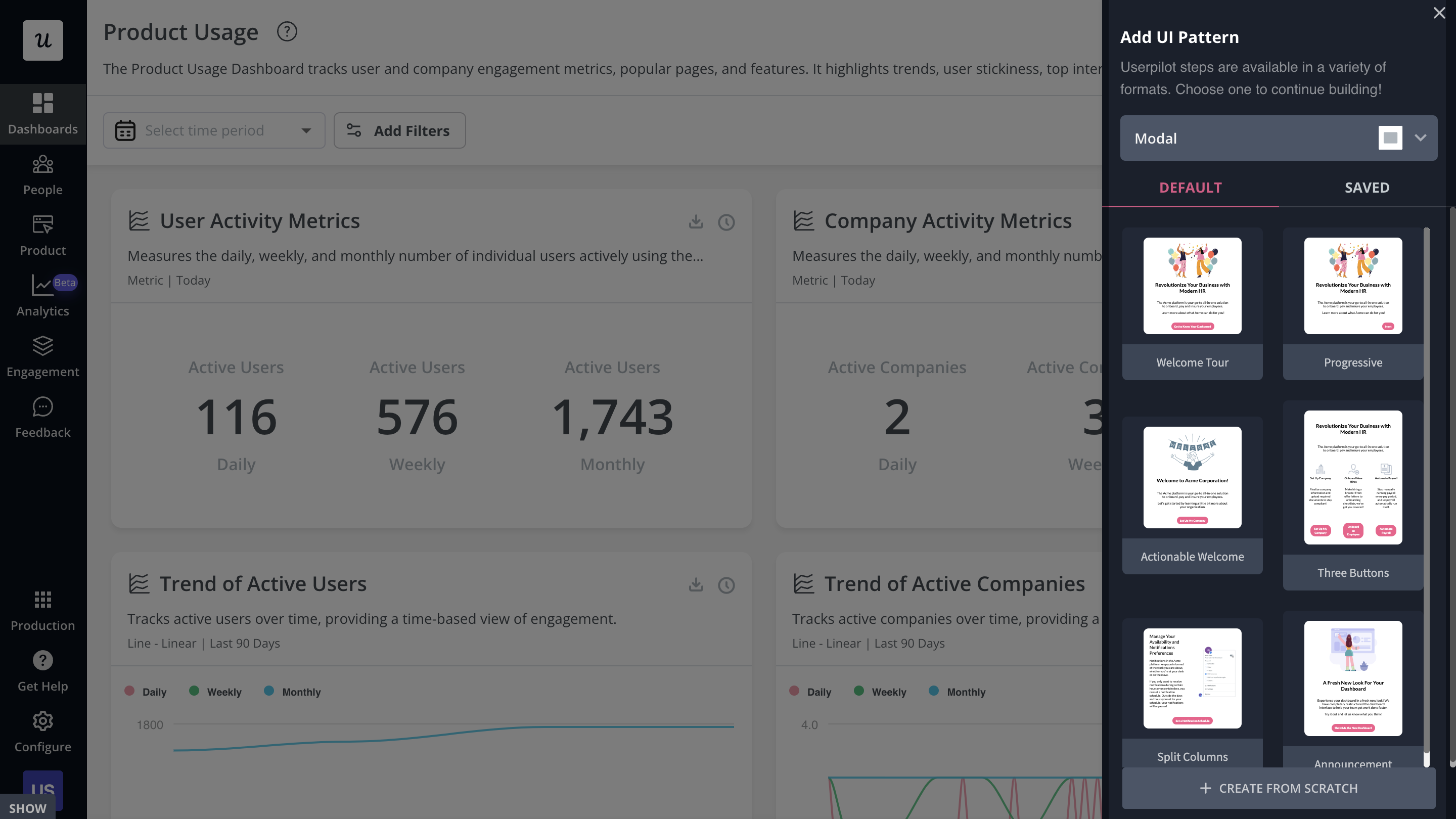1456x819 pixels.
Task: Open the Dashboards section in the sidebar
Action: (x=42, y=113)
